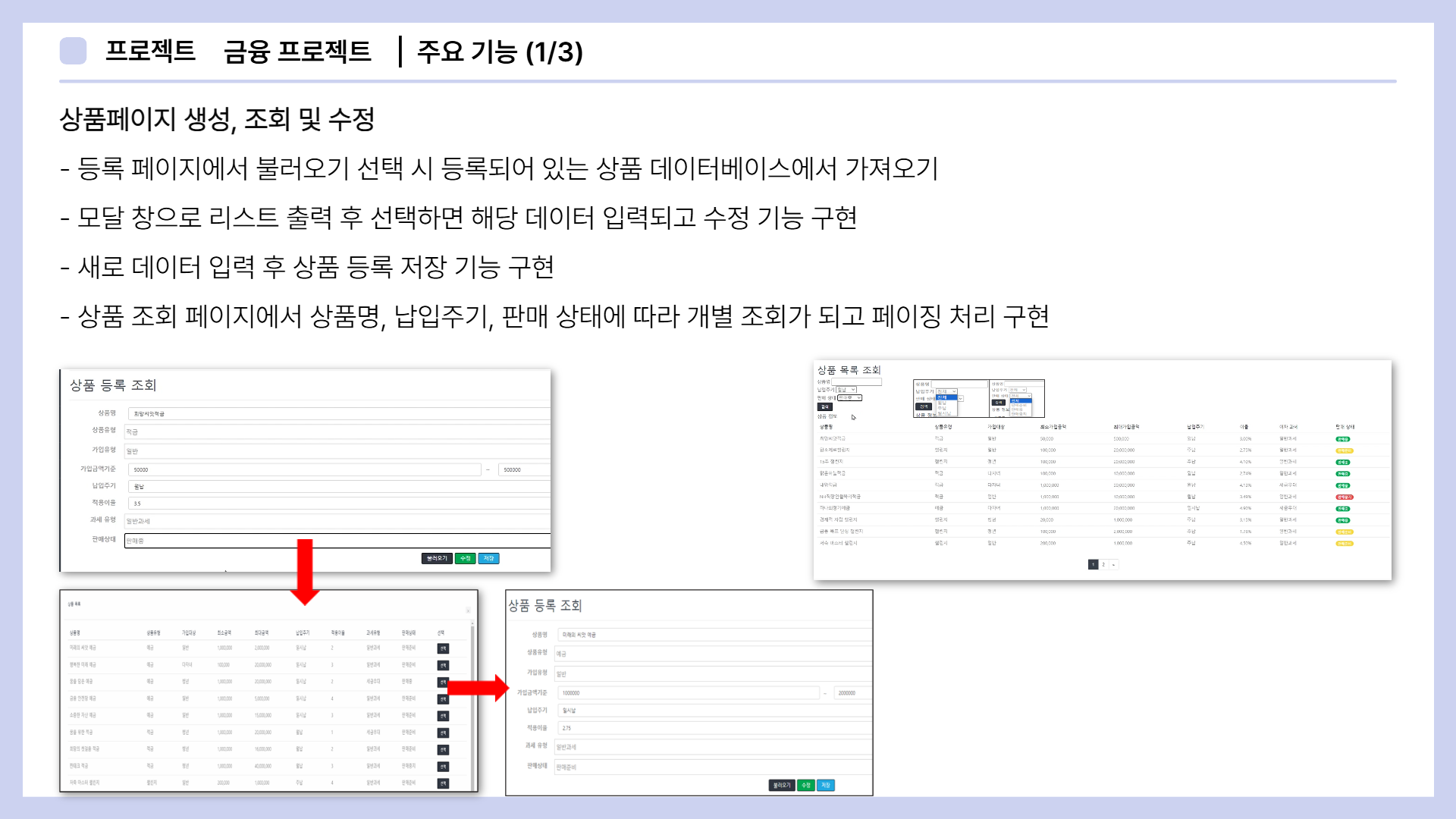
Task: Click 불러오기 button in upper registration form
Action: [x=437, y=558]
